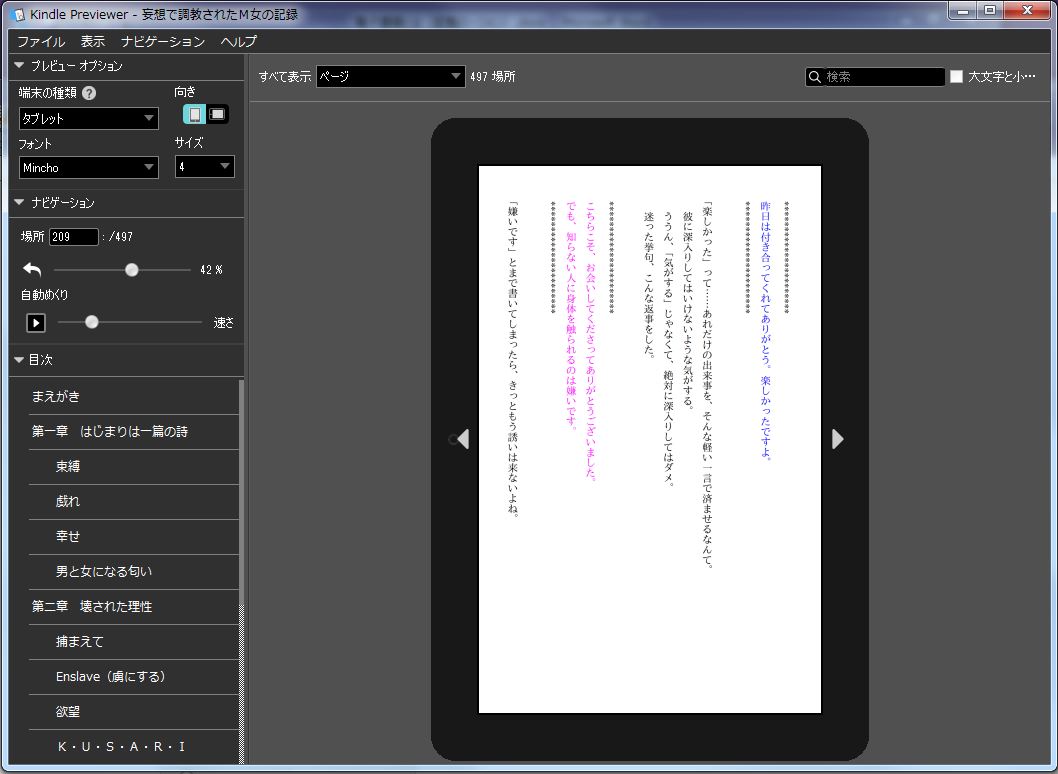
Task: Open the ファイル menu
Action: click(x=41, y=42)
